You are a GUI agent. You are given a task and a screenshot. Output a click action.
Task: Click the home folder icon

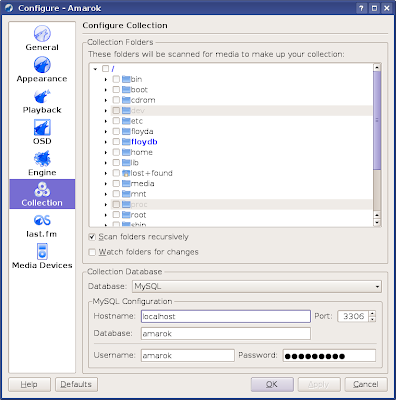click(126, 152)
